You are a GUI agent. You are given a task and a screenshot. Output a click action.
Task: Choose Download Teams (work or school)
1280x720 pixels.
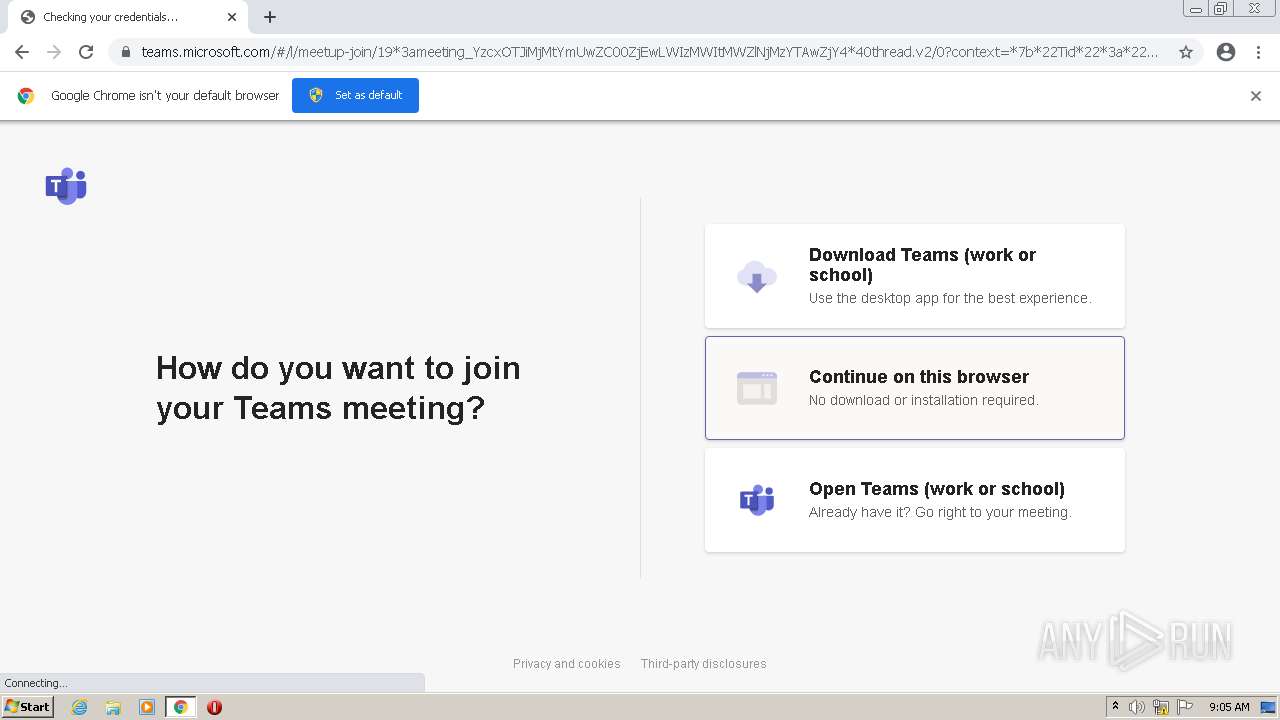tap(915, 276)
